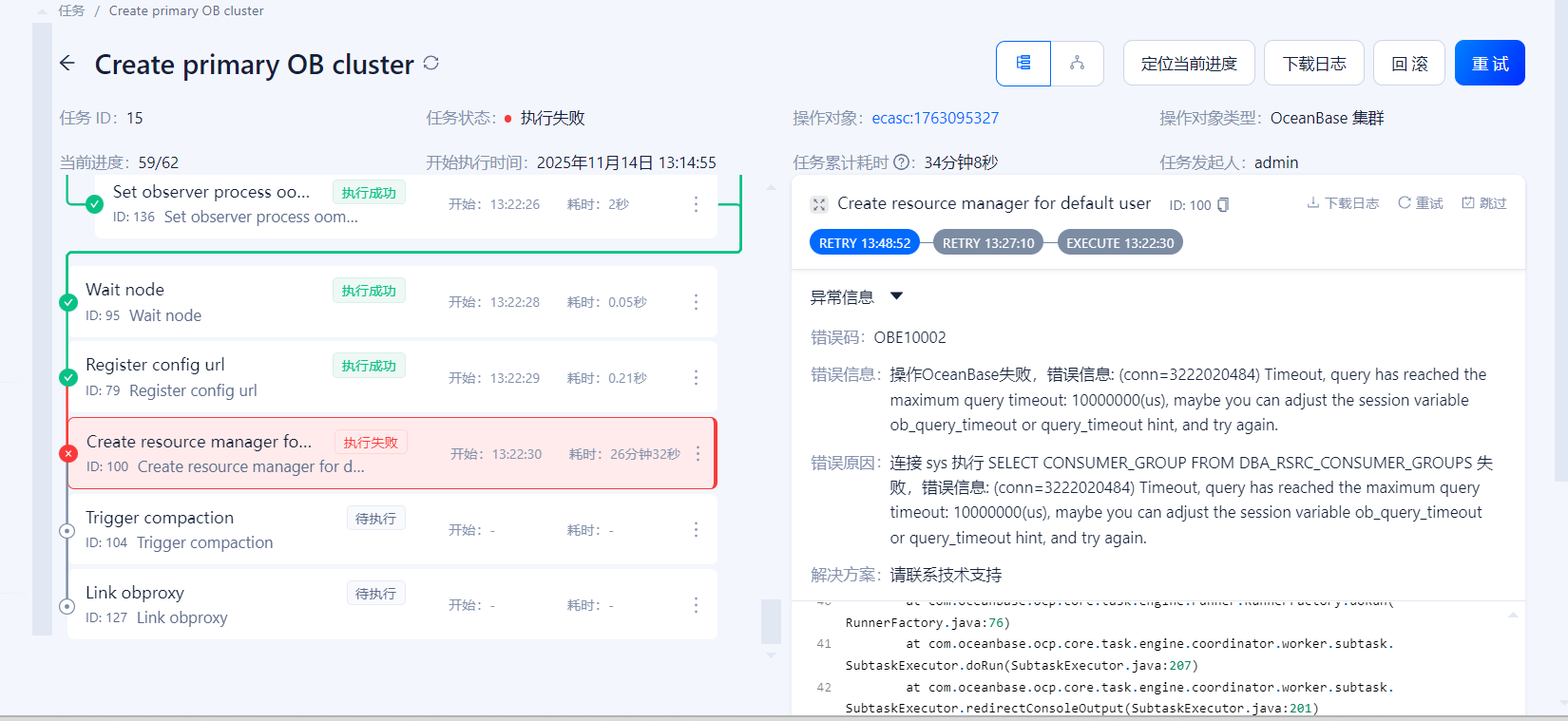The width and height of the screenshot is (1568, 721).
Task: Click 跳过 to skip the subtask
Action: [x=1484, y=203]
